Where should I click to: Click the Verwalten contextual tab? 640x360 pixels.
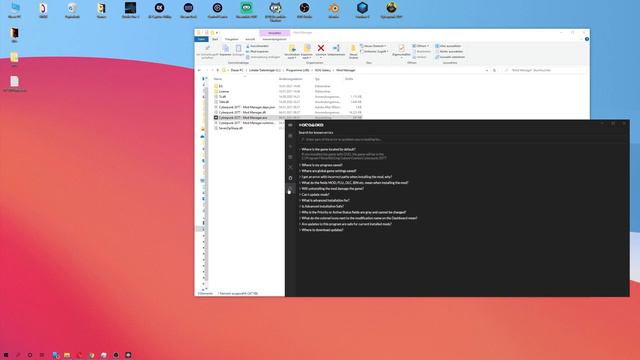point(275,33)
